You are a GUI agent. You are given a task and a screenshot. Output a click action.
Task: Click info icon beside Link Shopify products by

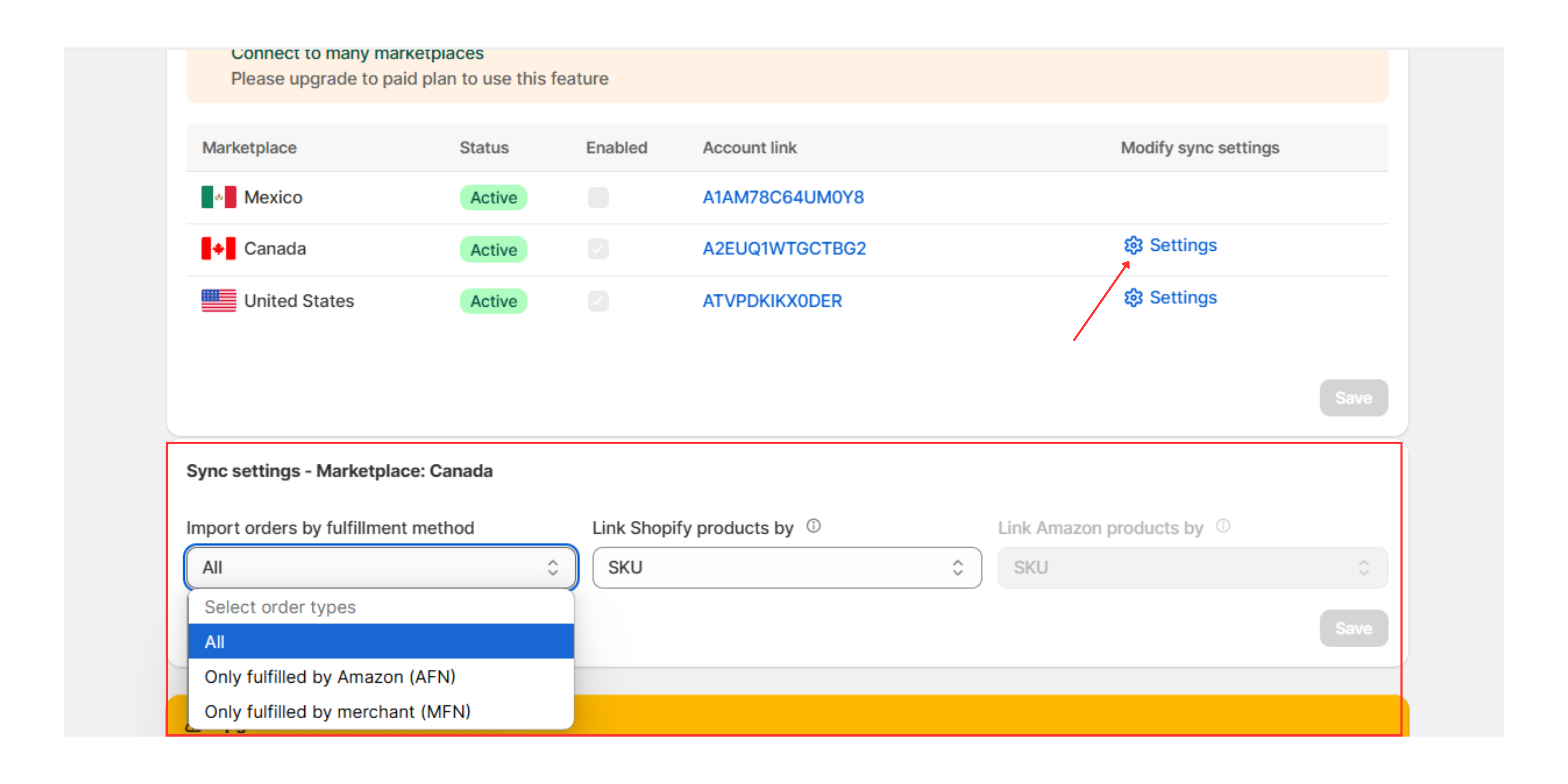[813, 526]
